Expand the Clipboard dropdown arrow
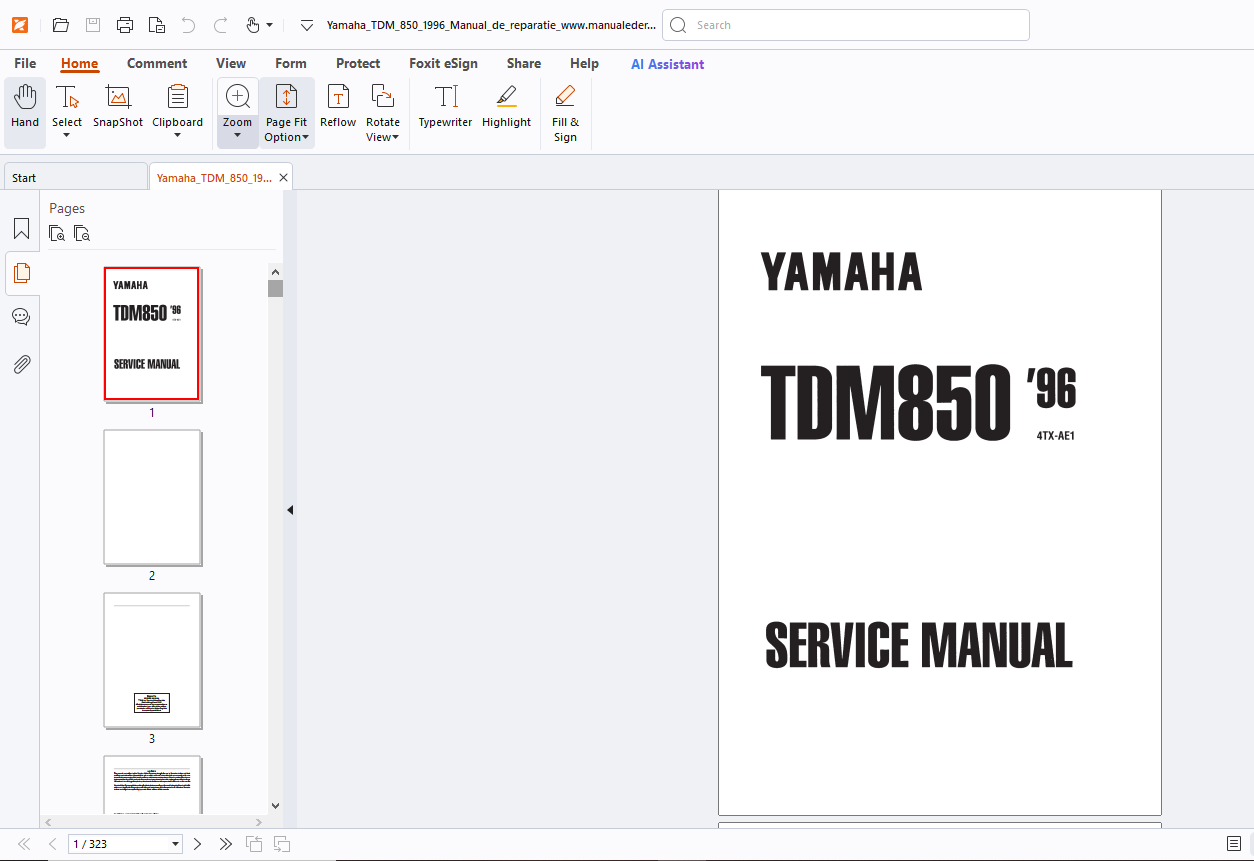 click(x=177, y=135)
